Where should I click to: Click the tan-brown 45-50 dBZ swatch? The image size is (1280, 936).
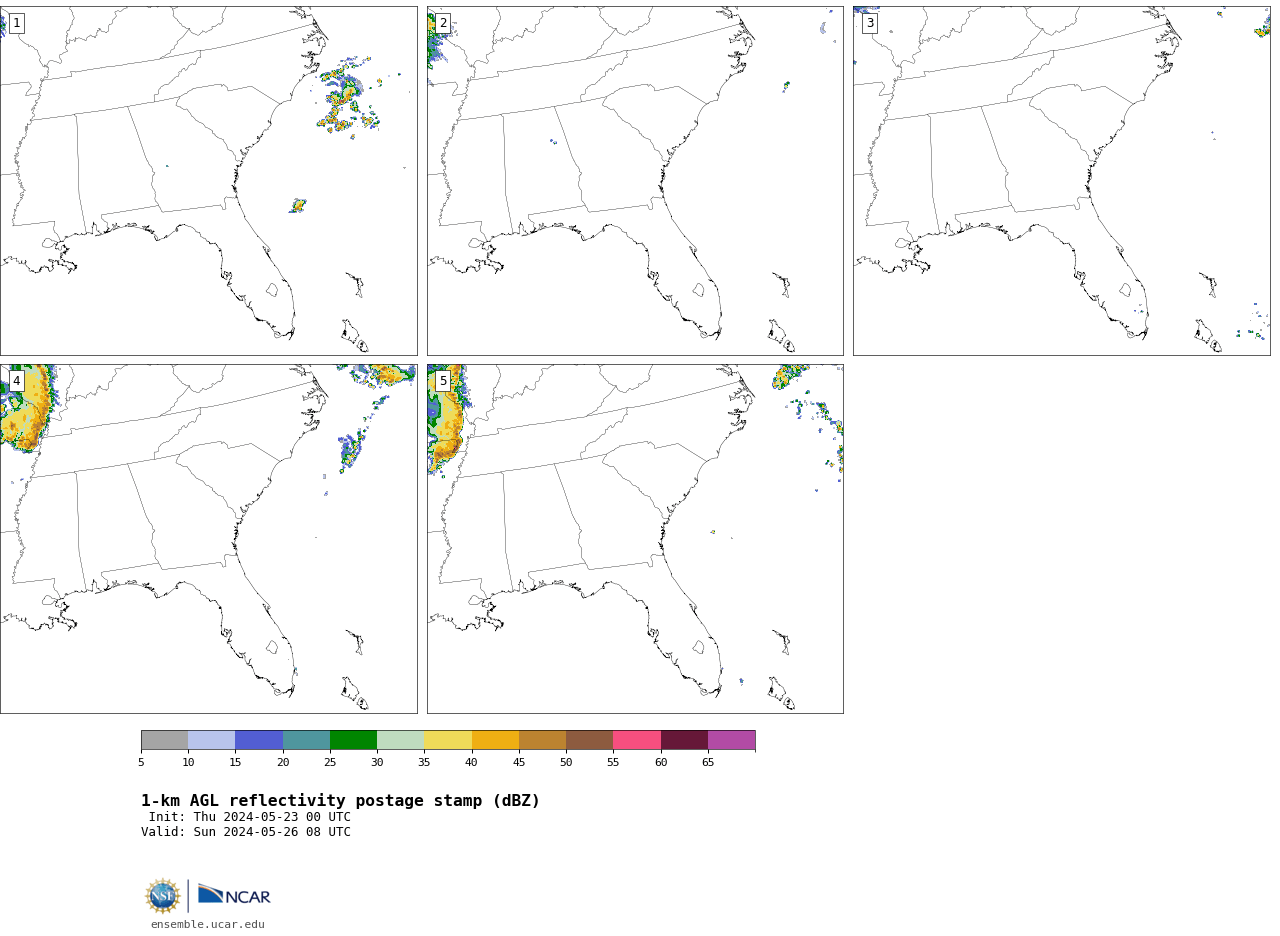542,740
